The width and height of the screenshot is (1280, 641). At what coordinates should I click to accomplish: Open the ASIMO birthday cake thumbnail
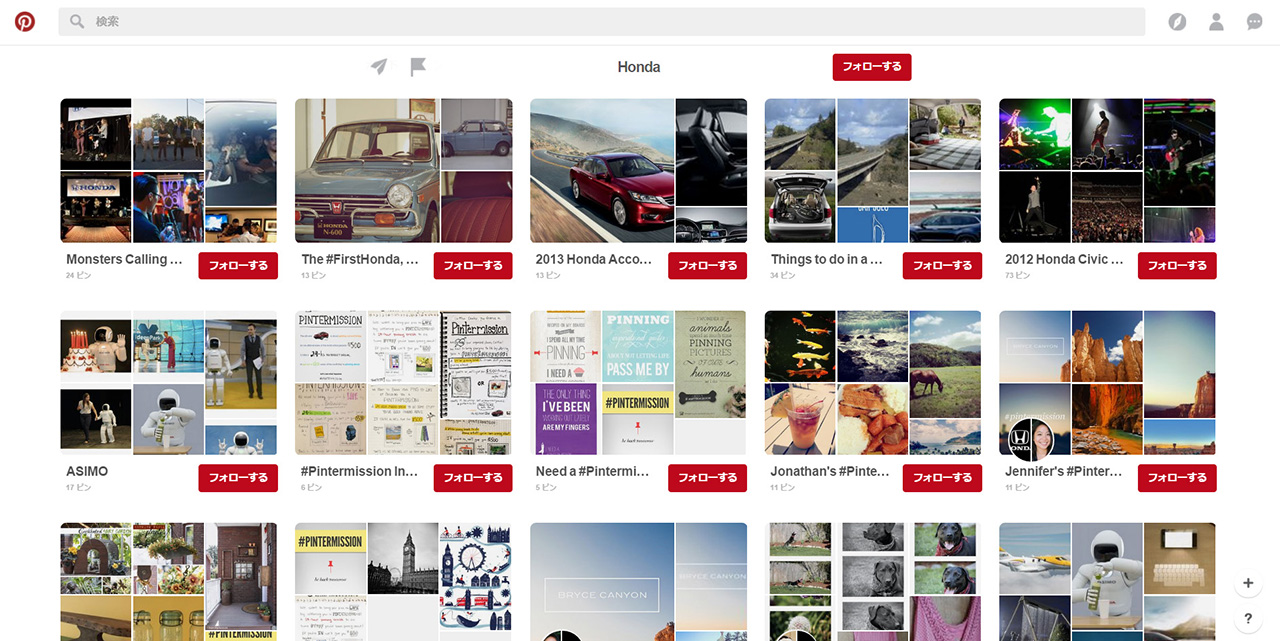coord(96,347)
